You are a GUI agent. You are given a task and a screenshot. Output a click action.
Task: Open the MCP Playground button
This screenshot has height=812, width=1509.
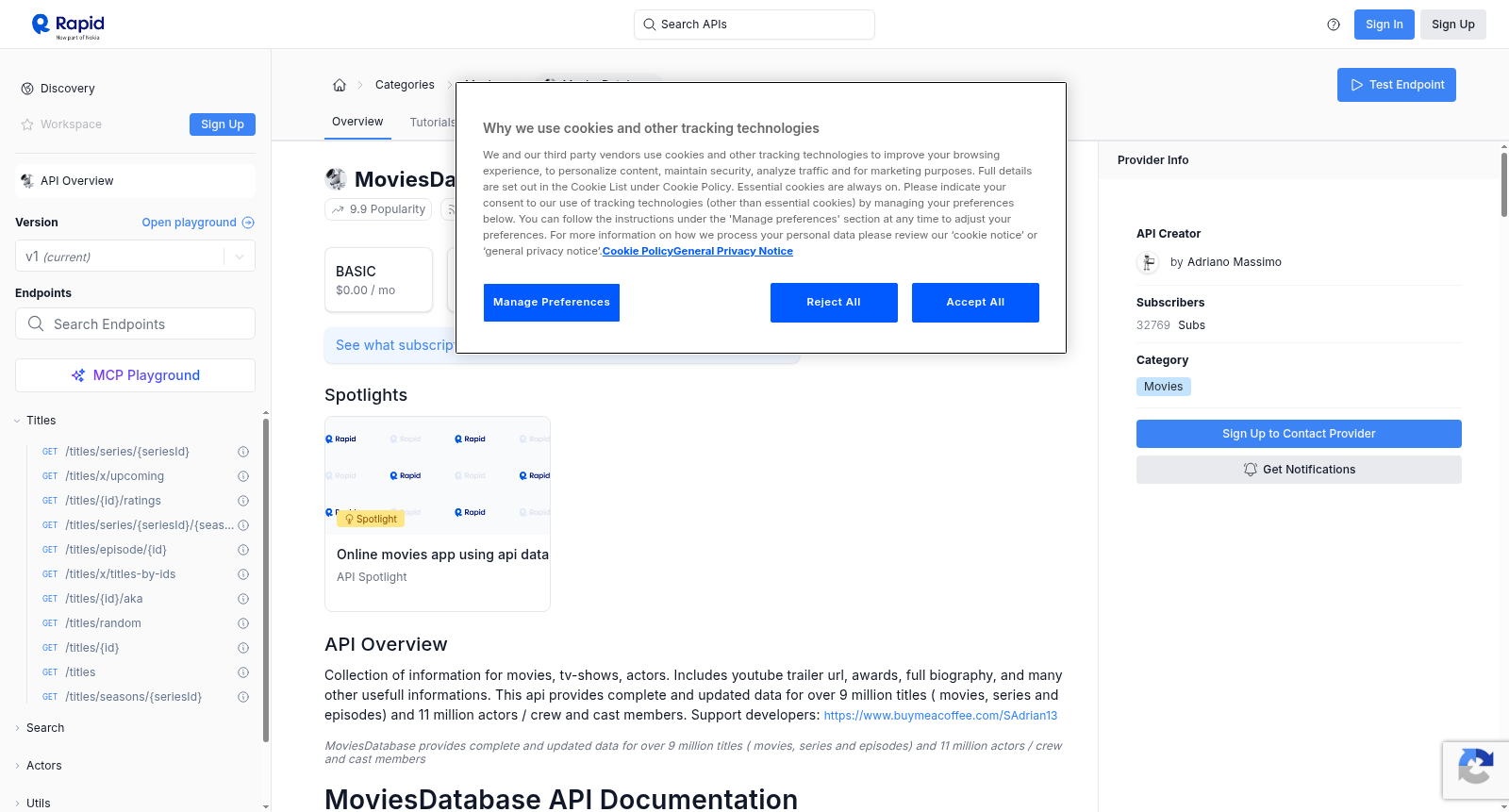pos(135,375)
